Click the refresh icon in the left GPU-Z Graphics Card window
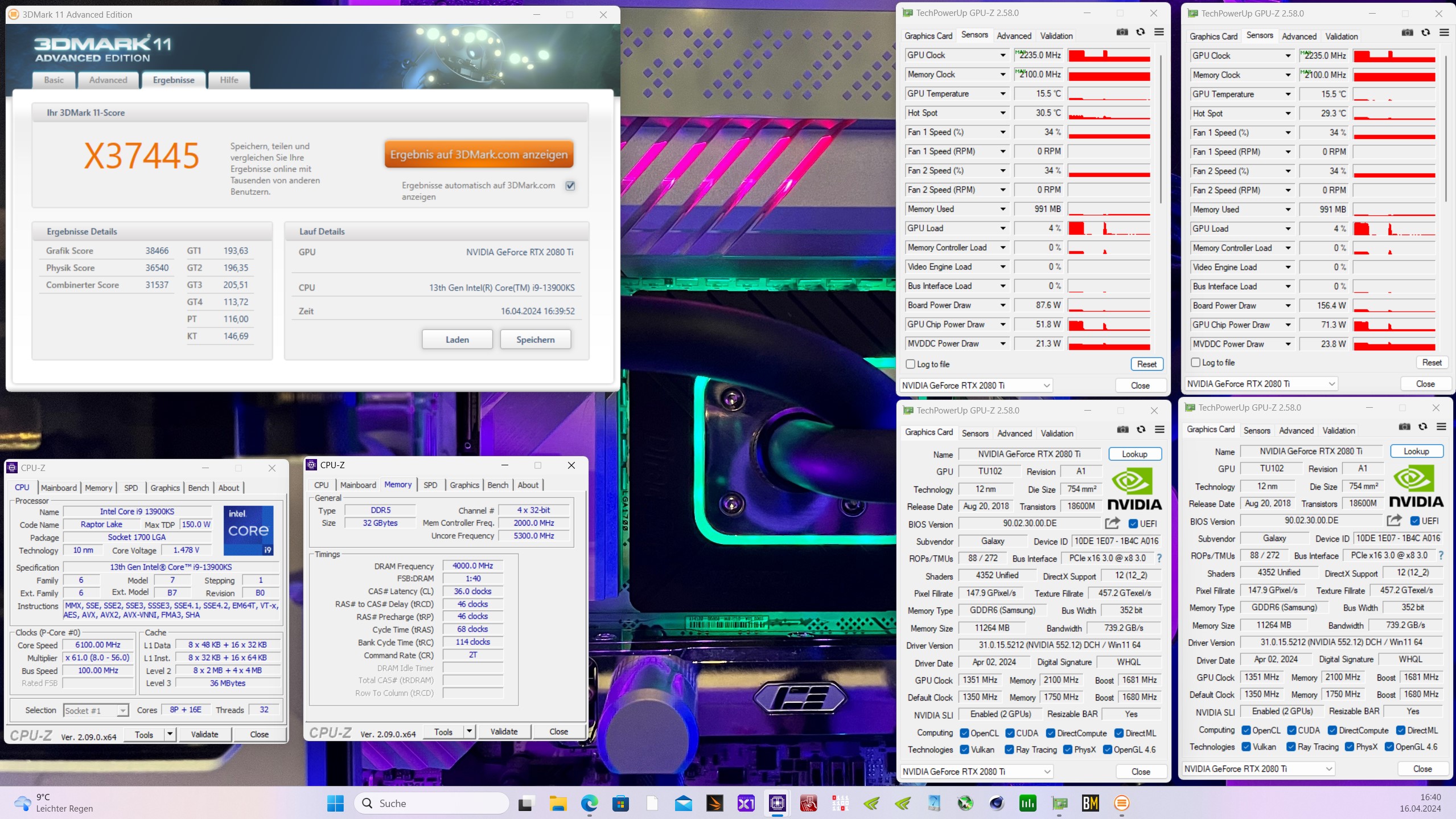Screen dimensions: 1456x819 click(1141, 429)
